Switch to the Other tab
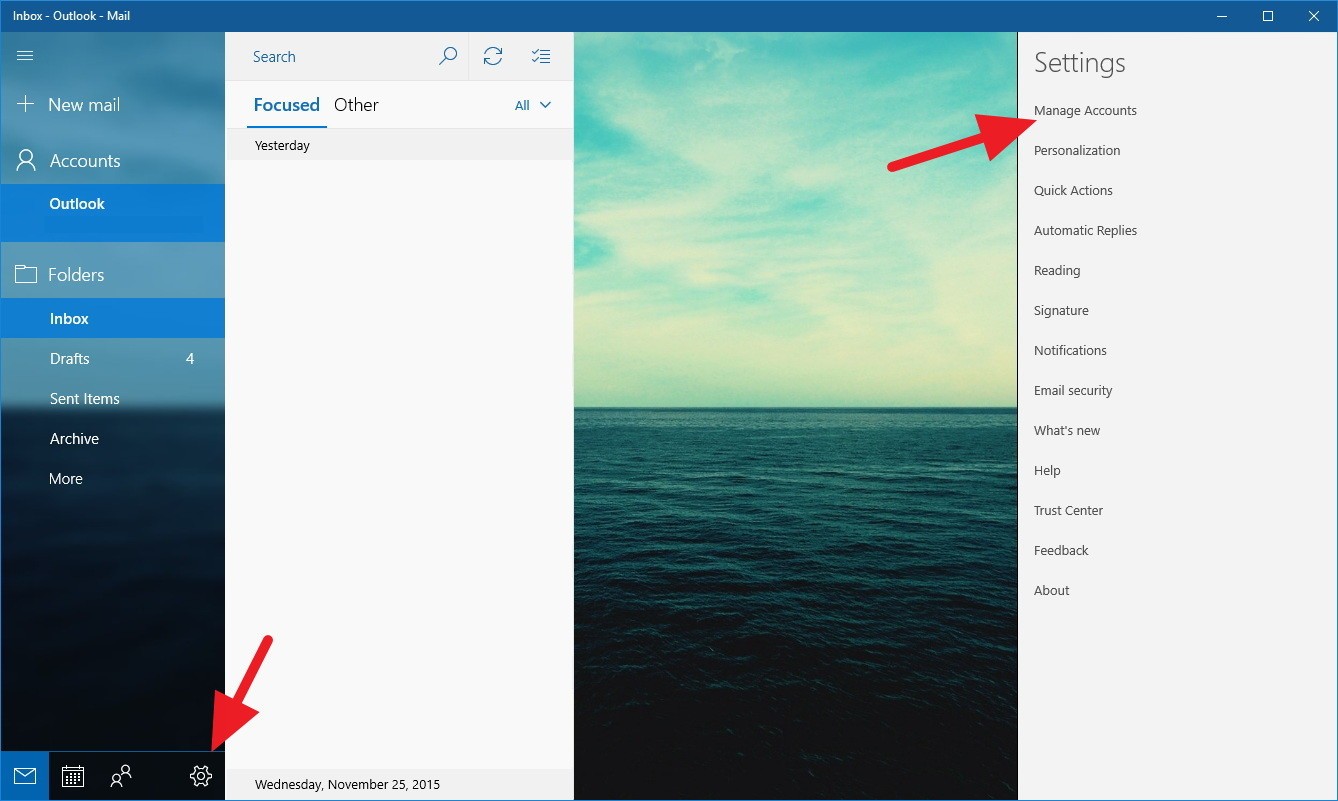This screenshot has width=1338, height=801. (356, 104)
